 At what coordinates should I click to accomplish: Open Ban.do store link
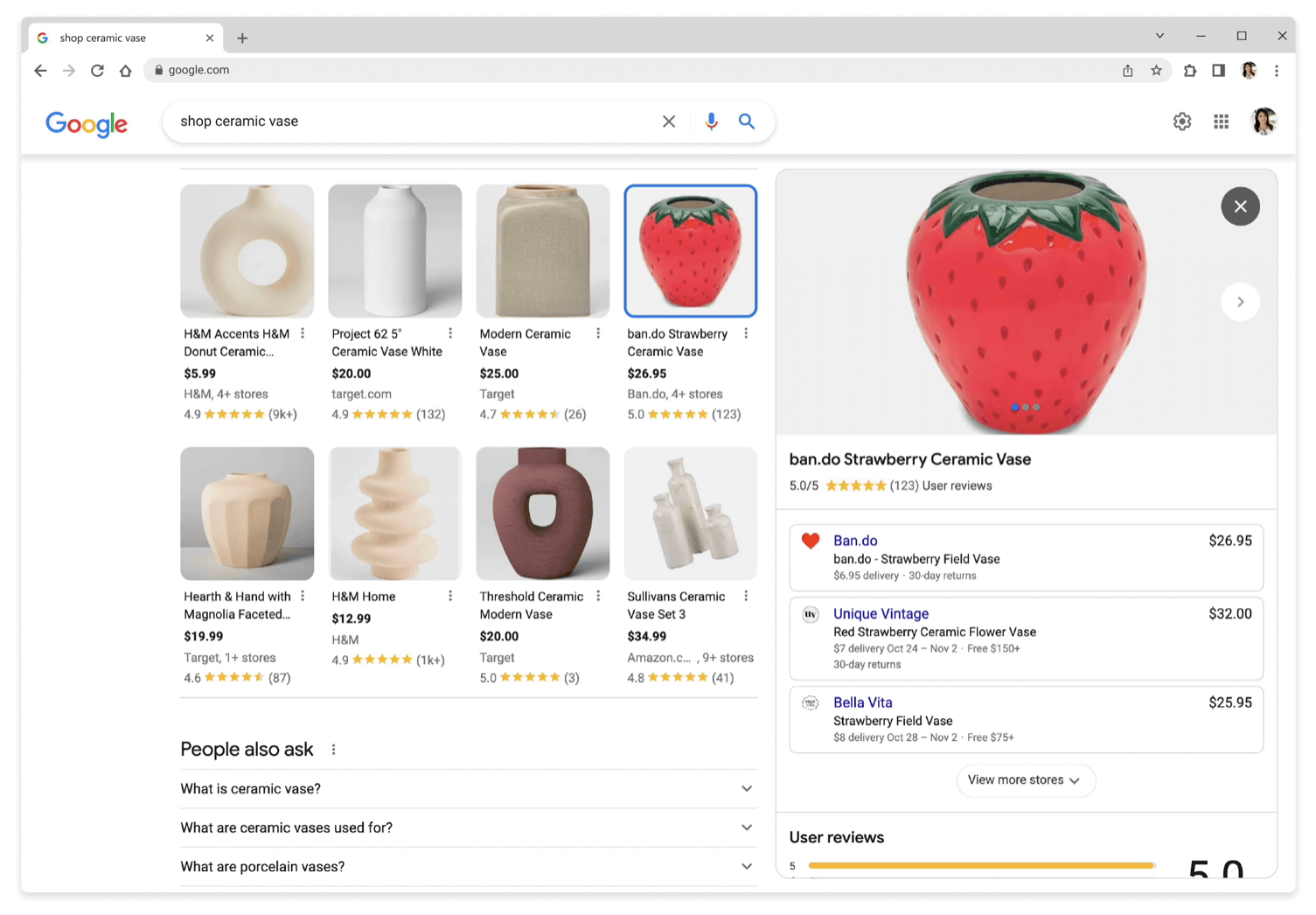(x=855, y=541)
